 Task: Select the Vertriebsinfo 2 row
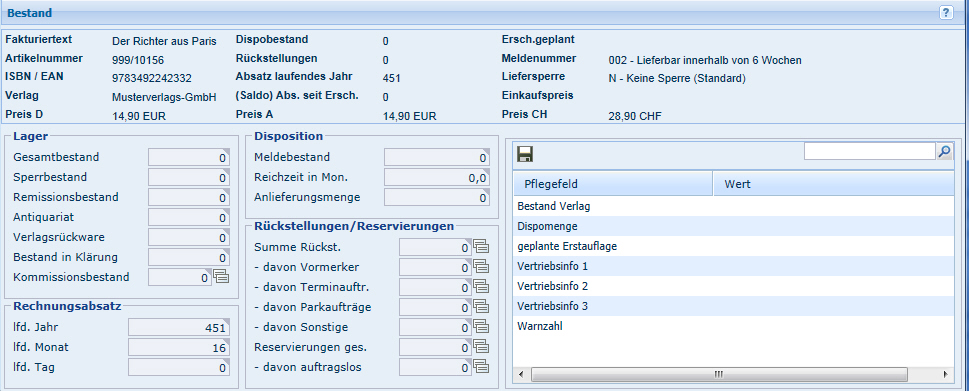coord(734,287)
